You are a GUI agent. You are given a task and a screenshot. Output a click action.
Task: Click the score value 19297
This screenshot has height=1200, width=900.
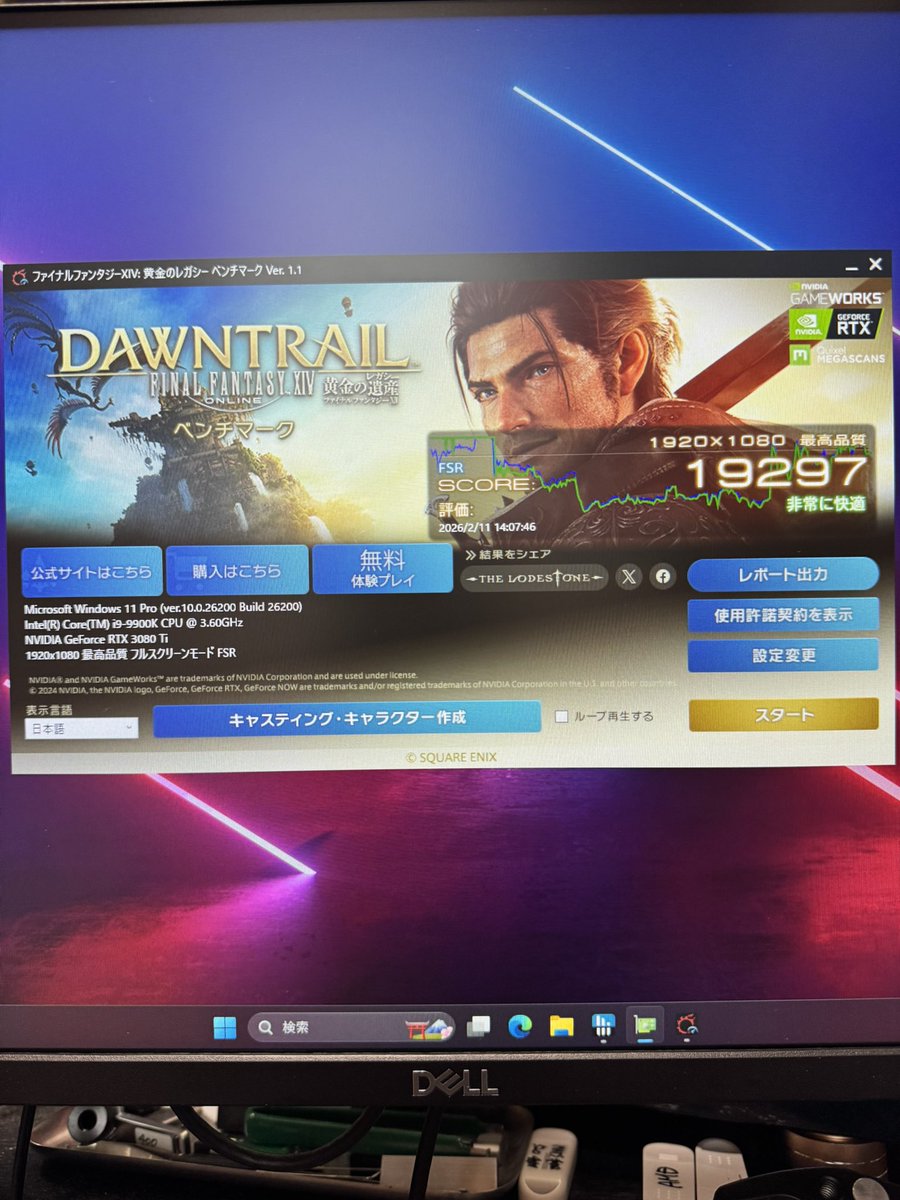775,473
